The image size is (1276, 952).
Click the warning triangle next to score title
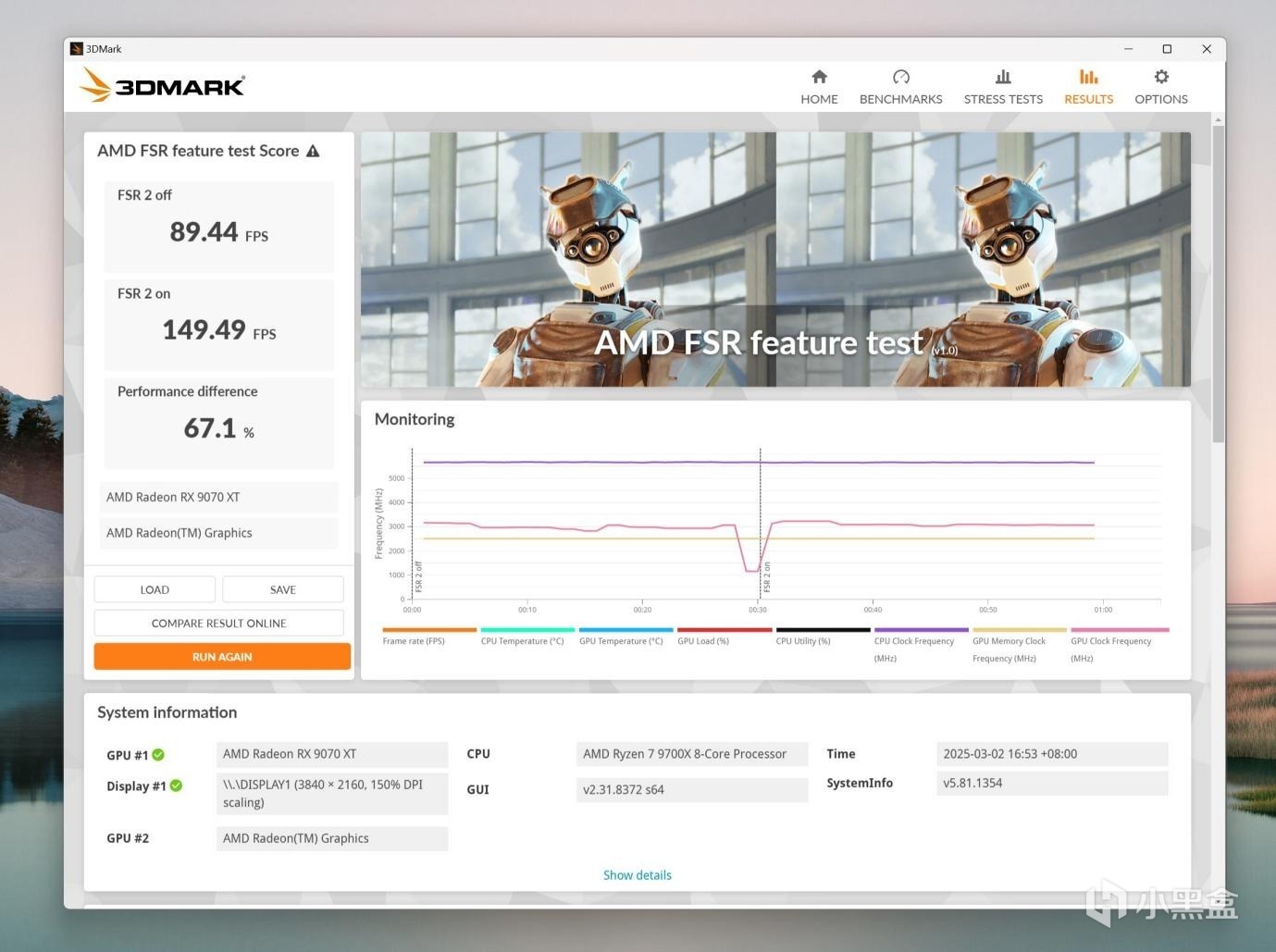[x=313, y=151]
